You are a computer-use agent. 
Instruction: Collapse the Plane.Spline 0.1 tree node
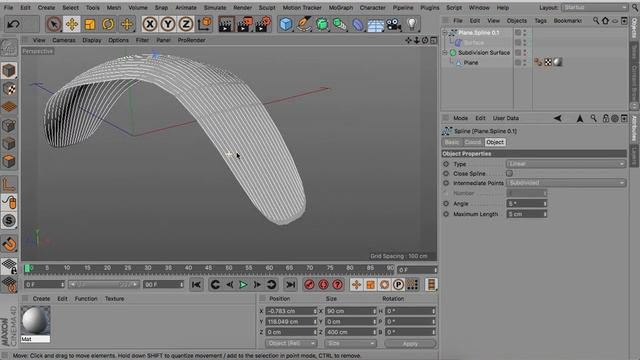[445, 32]
